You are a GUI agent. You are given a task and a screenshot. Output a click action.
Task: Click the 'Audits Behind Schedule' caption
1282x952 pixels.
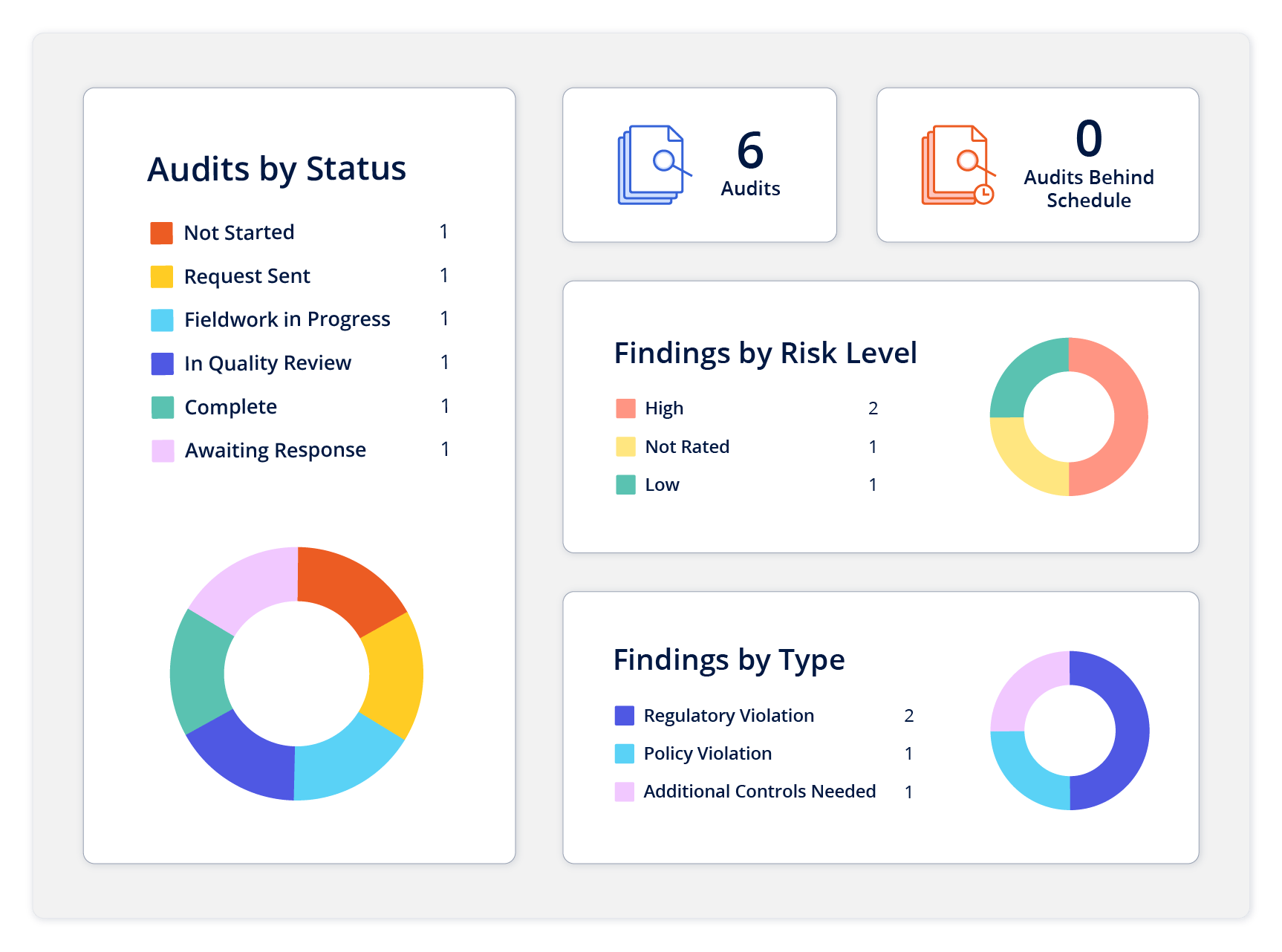(1089, 189)
